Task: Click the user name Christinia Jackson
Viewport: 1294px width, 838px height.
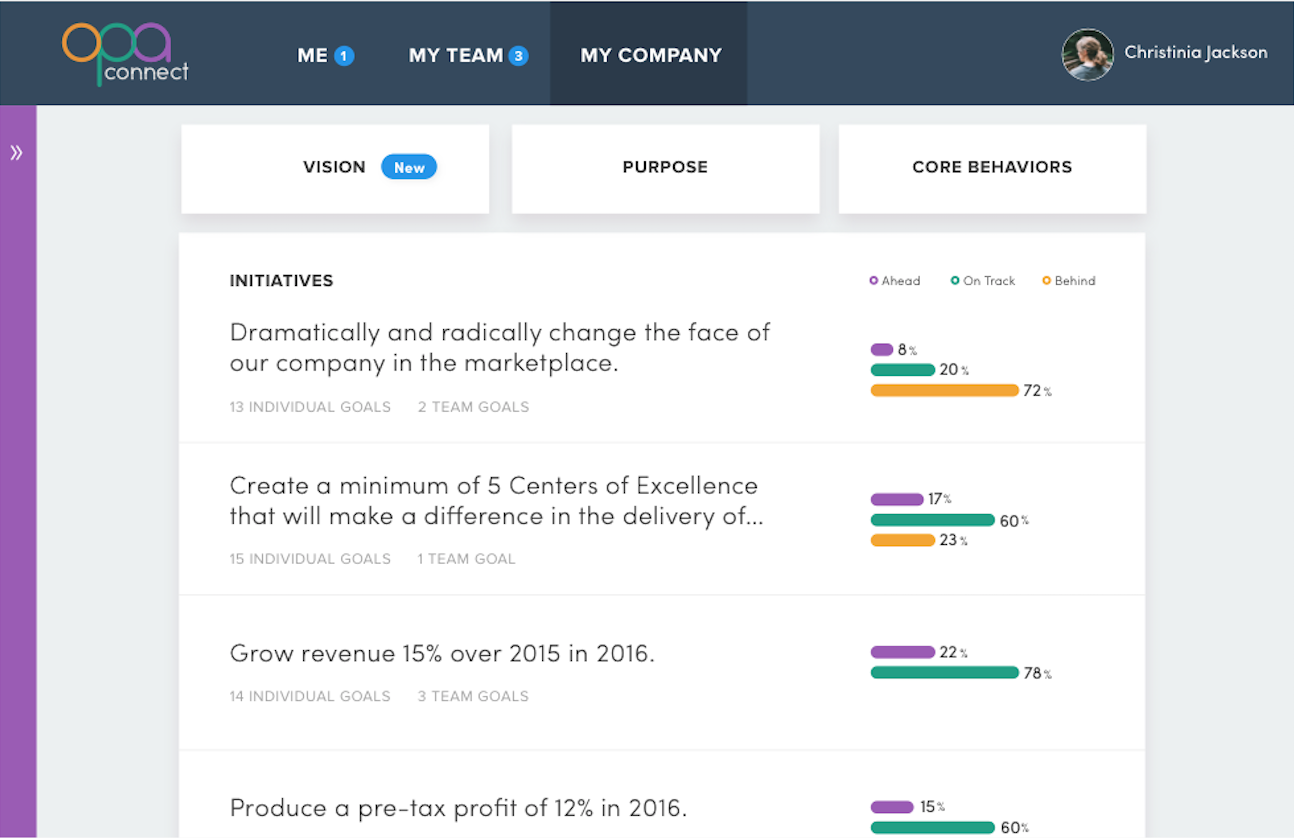Action: click(x=1195, y=52)
